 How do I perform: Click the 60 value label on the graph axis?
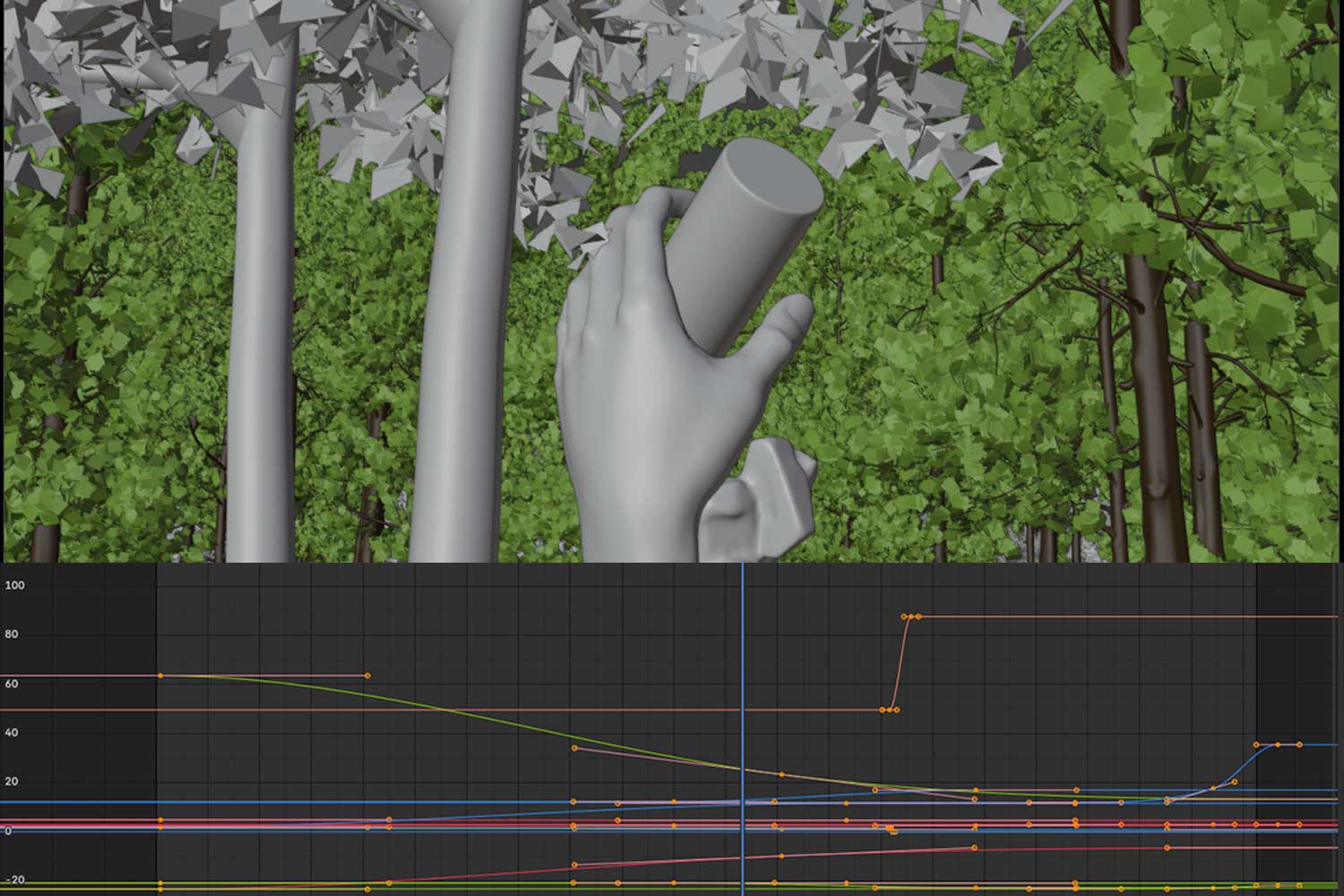[13, 684]
